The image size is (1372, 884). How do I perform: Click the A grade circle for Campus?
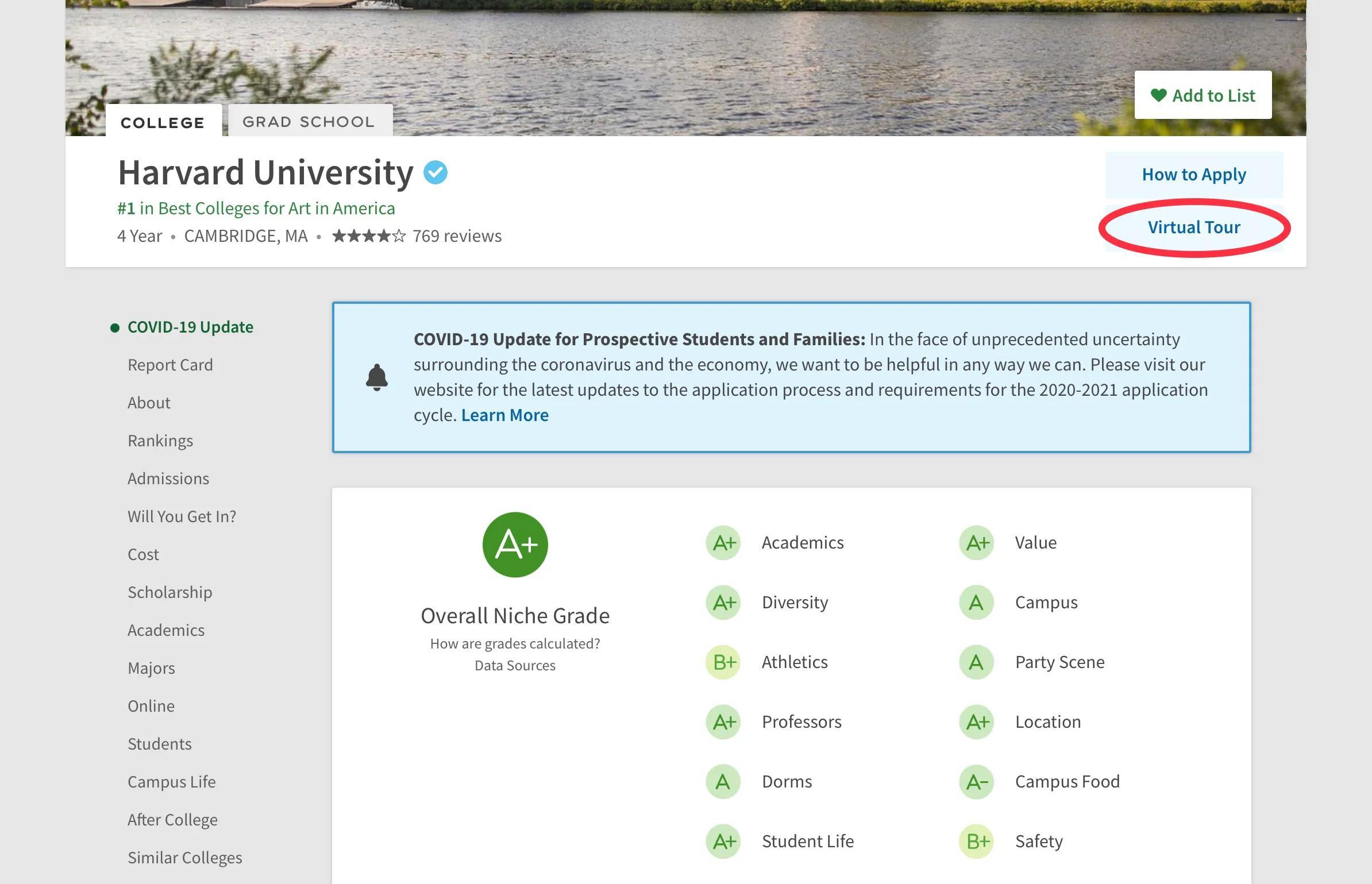click(x=976, y=603)
